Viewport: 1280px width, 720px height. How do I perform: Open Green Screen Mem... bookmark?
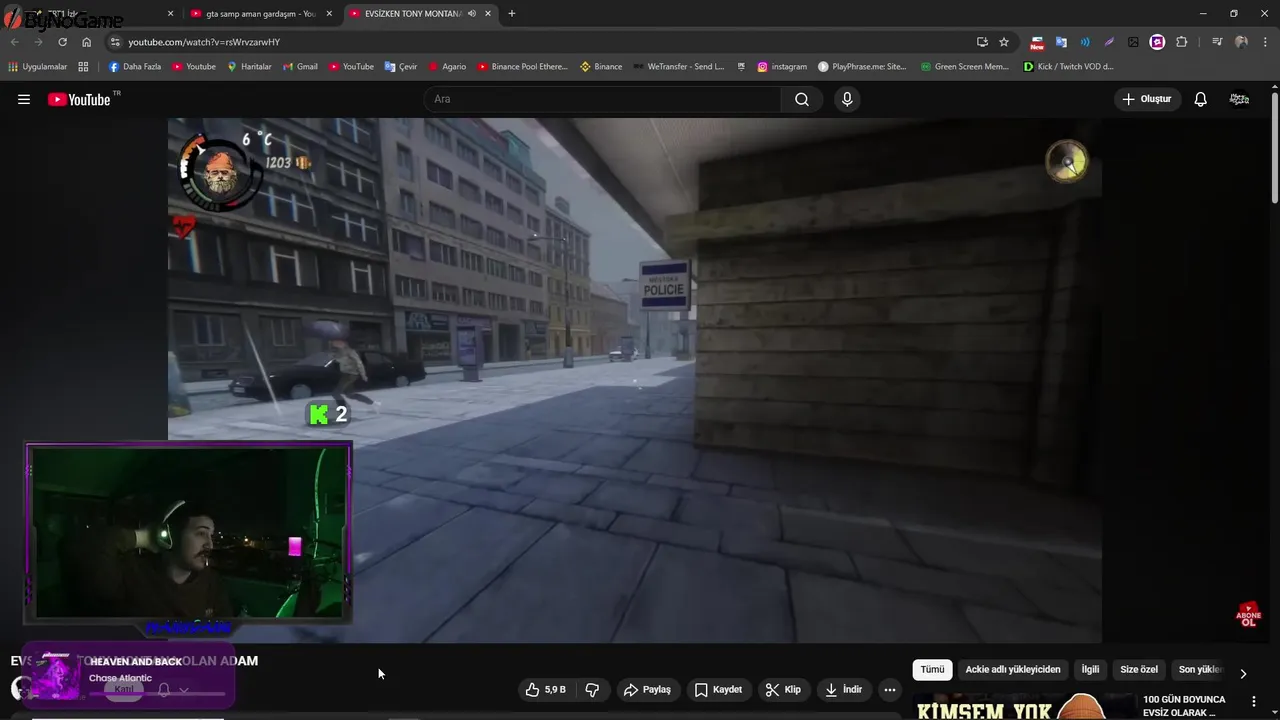965,67
